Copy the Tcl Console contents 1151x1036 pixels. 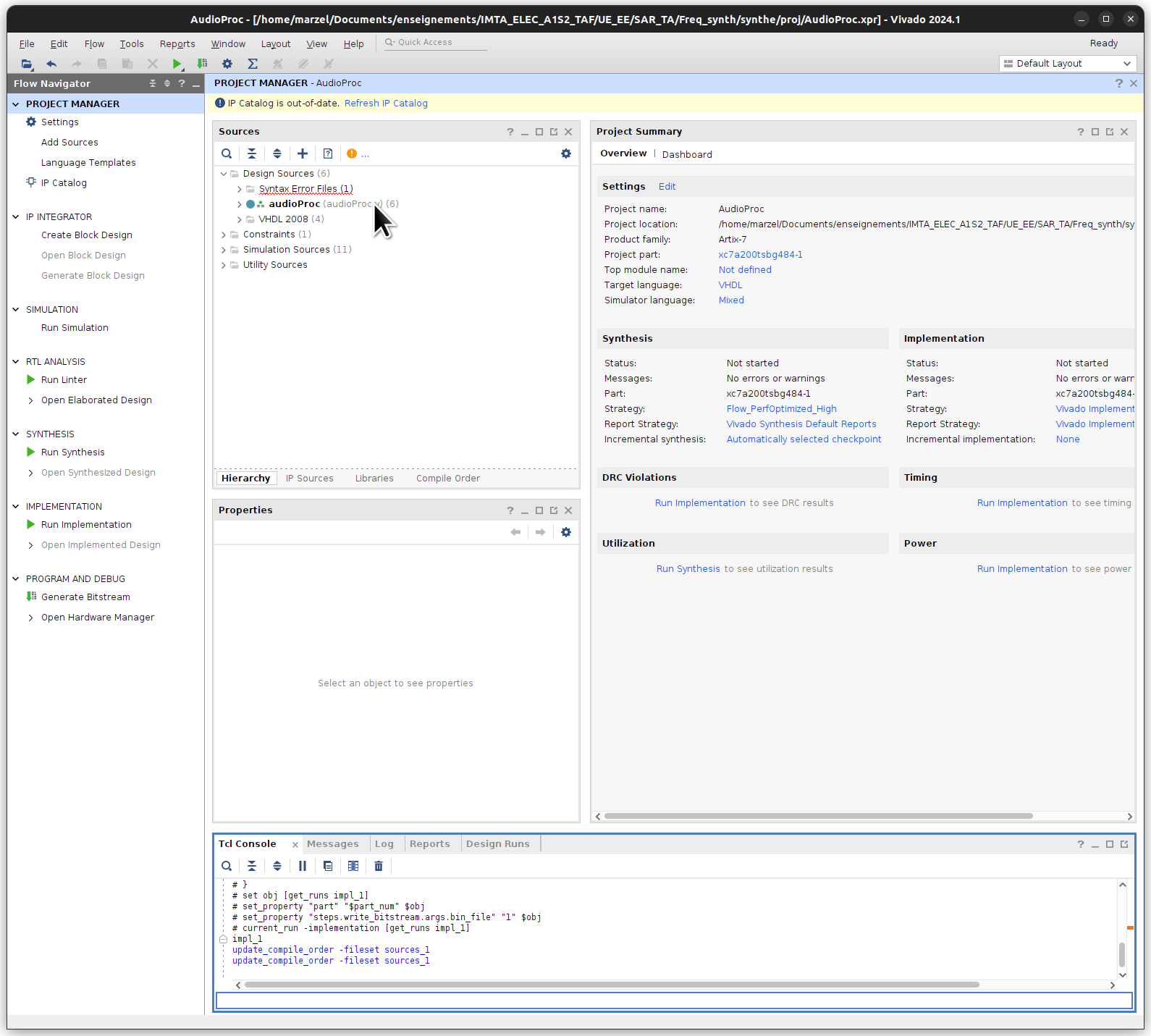[328, 866]
